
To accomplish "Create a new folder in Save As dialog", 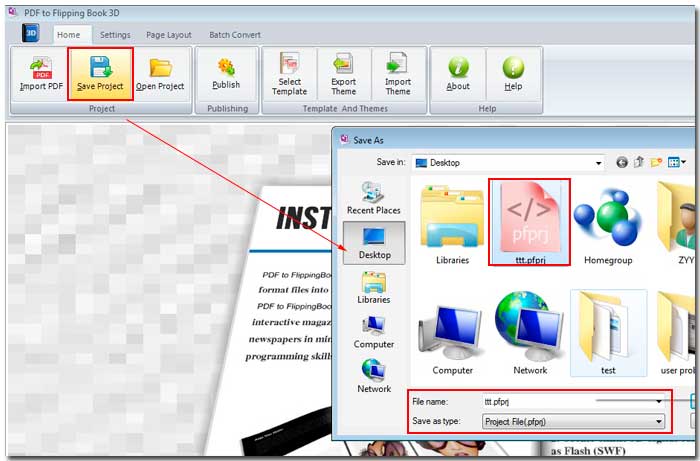I will (656, 162).
